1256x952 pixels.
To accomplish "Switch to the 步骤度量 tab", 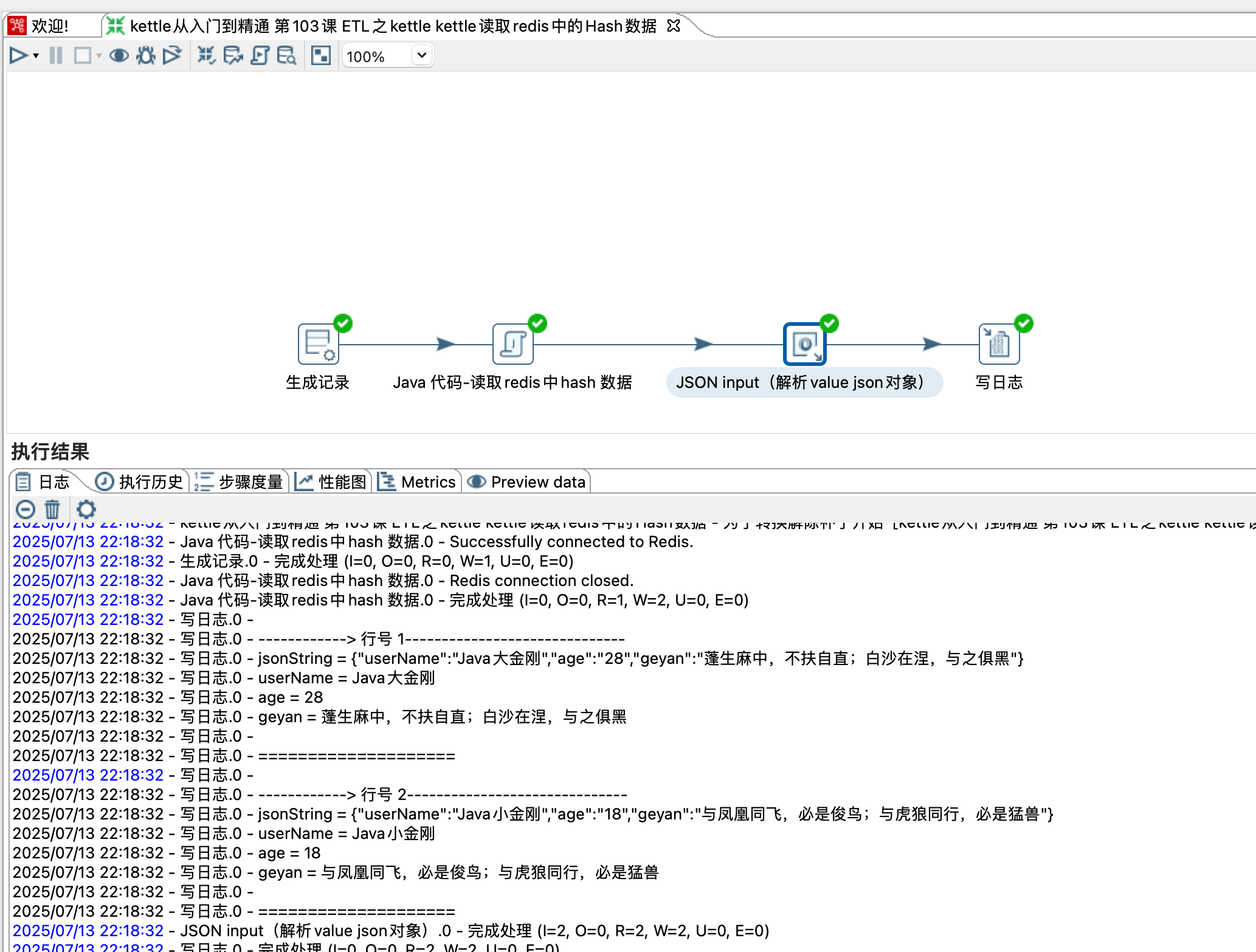I will point(239,482).
